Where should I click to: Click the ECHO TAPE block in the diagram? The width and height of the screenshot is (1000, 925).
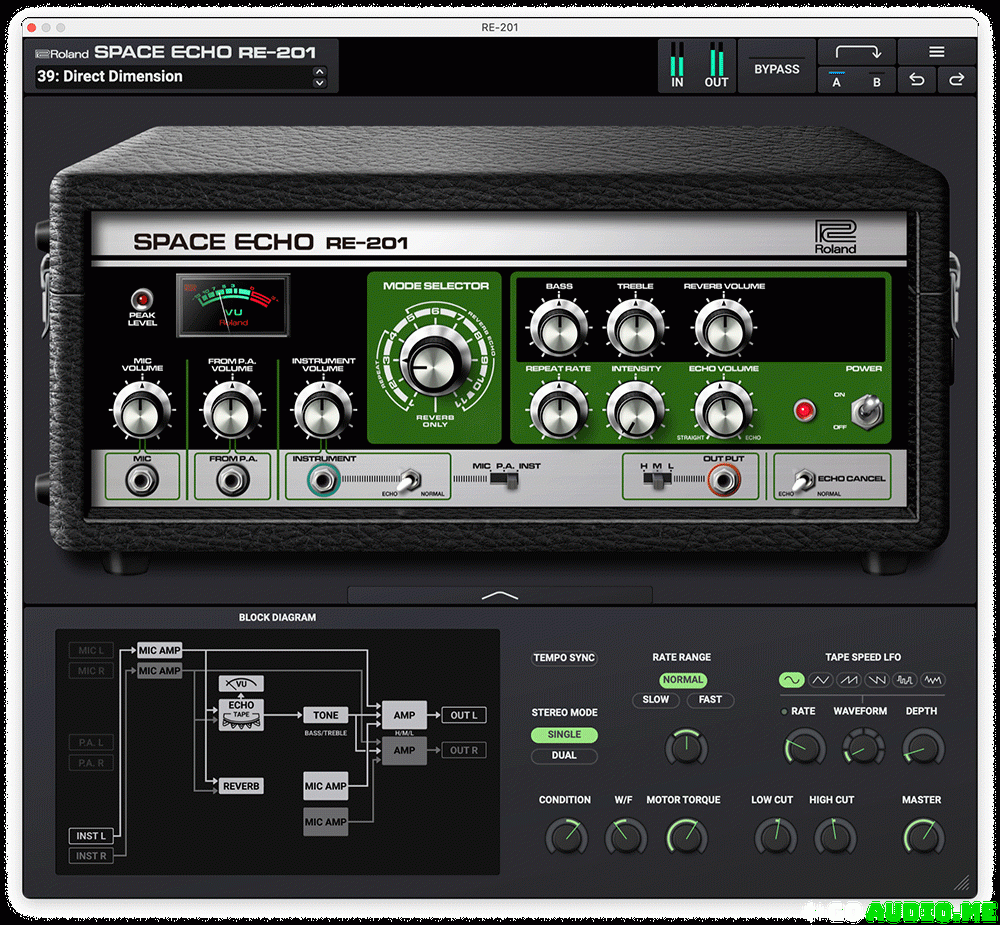(x=241, y=714)
